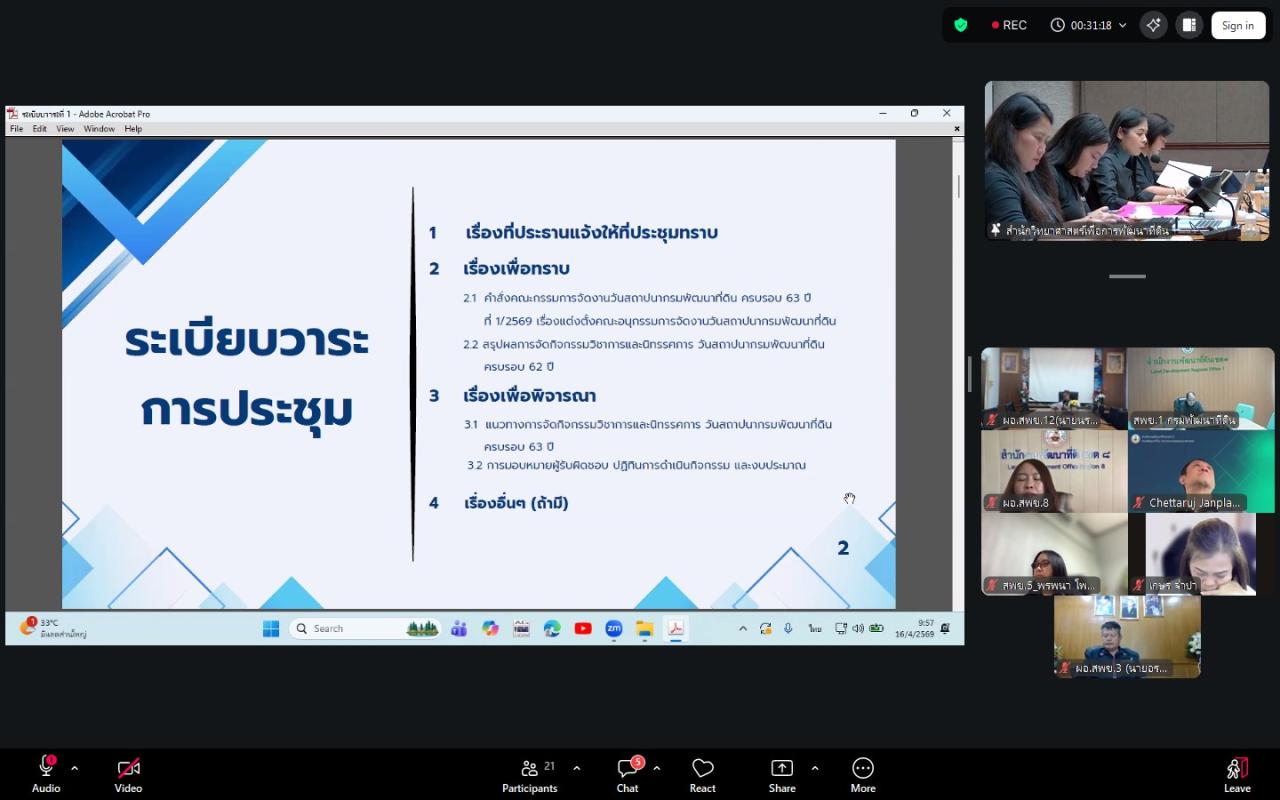This screenshot has height=800, width=1280.
Task: Click the tray speaker volume icon
Action: pos(858,628)
